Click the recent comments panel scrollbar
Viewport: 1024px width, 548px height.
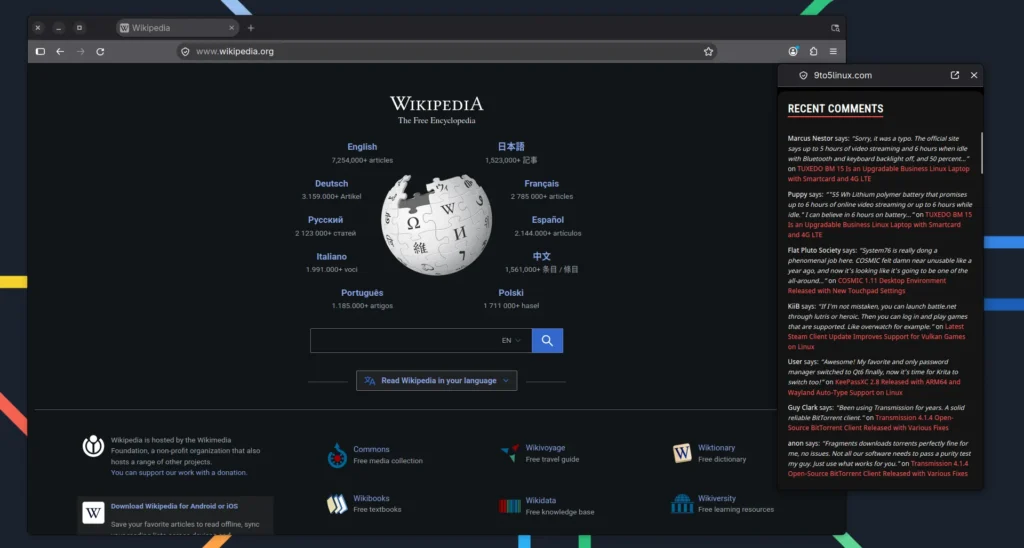(981, 153)
